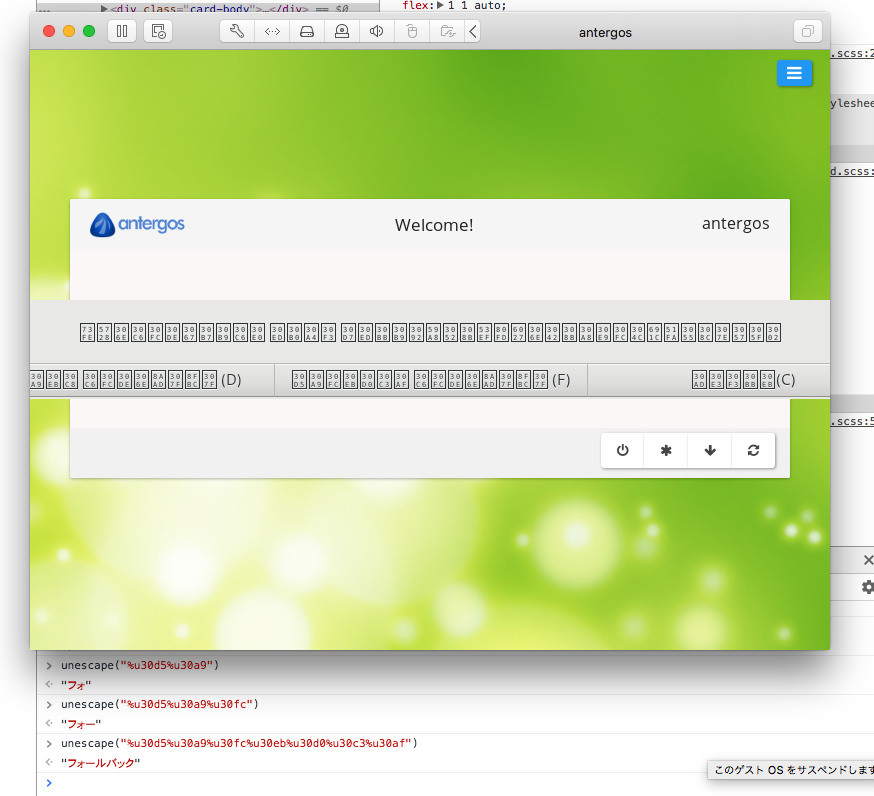Open the blue hamburger menu
Image resolution: width=874 pixels, height=796 pixels.
click(x=794, y=73)
